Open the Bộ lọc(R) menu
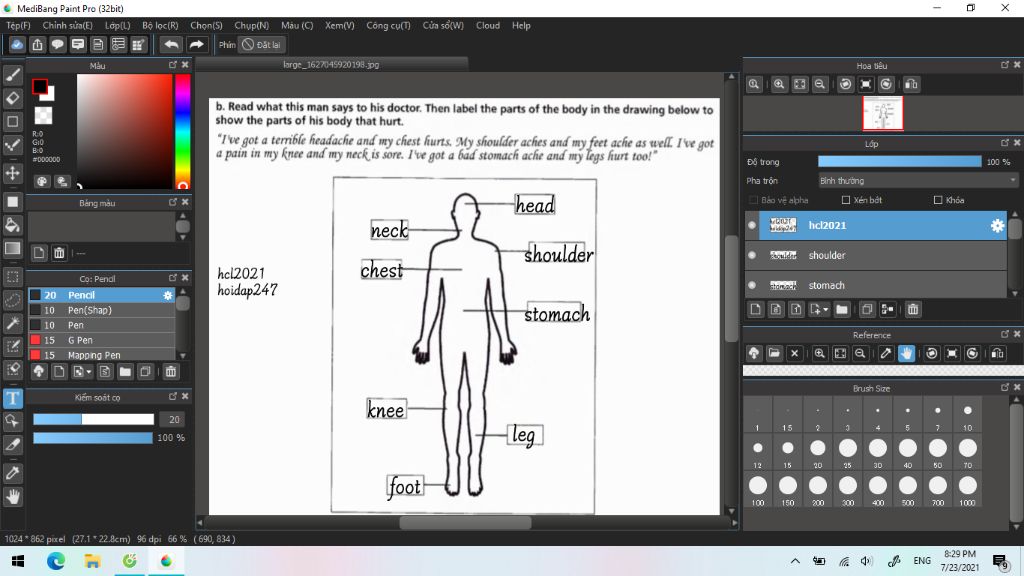This screenshot has height=576, width=1024. [160, 25]
